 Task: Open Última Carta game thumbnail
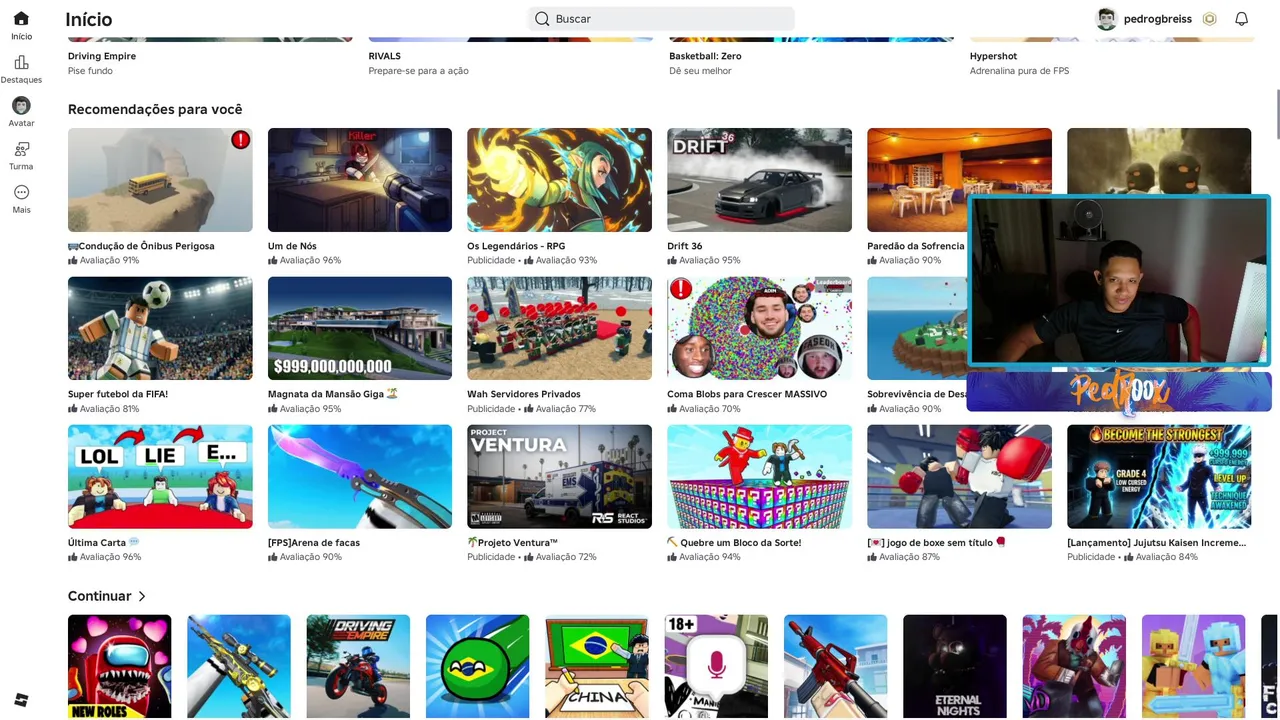pyautogui.click(x=160, y=477)
